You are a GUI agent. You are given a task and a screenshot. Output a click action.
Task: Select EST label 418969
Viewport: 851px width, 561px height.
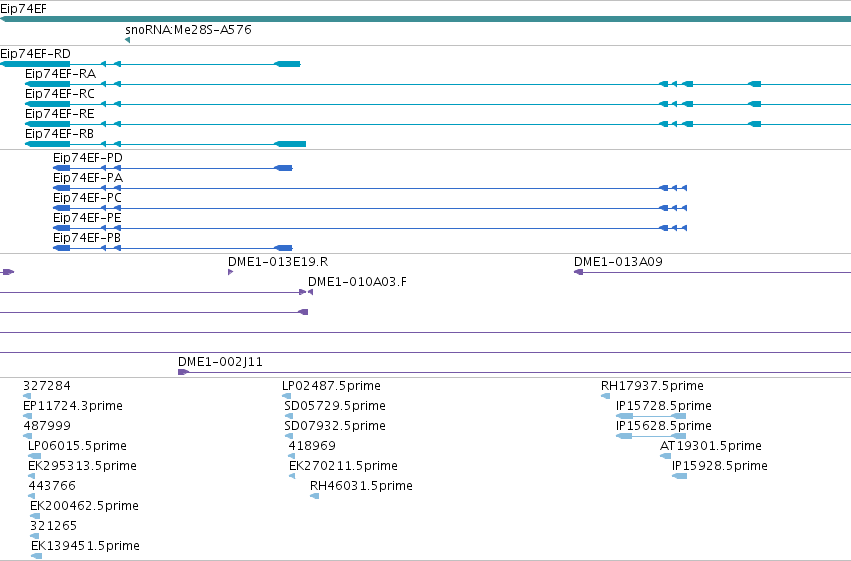[x=312, y=446]
